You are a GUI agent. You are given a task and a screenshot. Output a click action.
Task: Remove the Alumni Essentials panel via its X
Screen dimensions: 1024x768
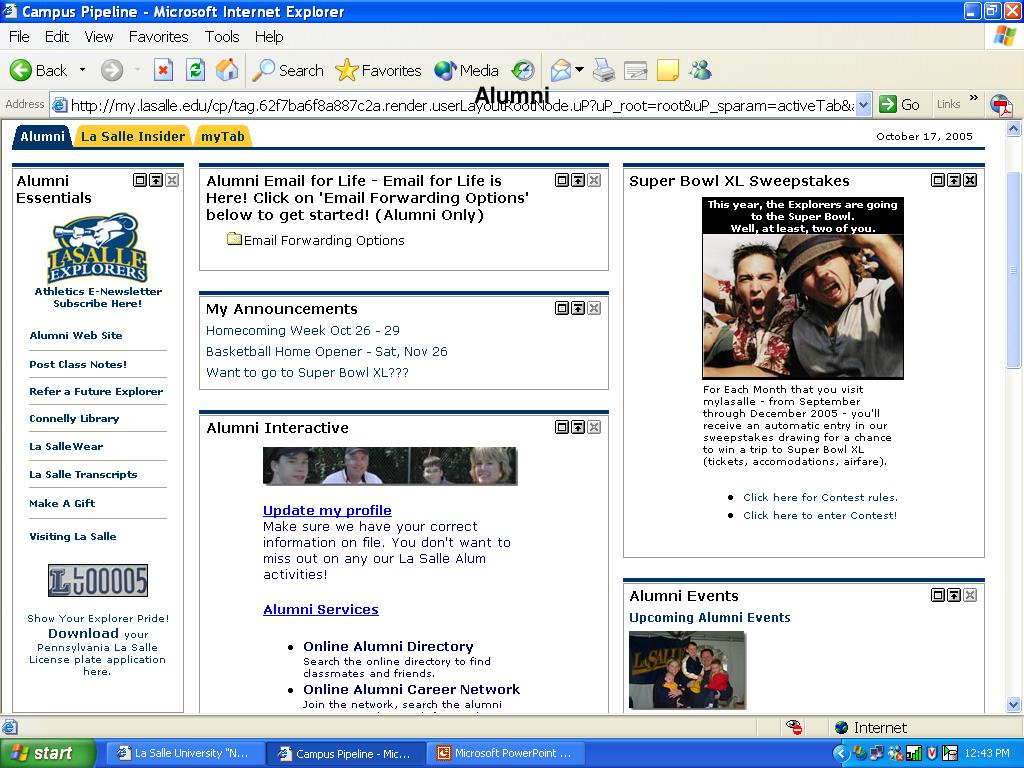[172, 180]
